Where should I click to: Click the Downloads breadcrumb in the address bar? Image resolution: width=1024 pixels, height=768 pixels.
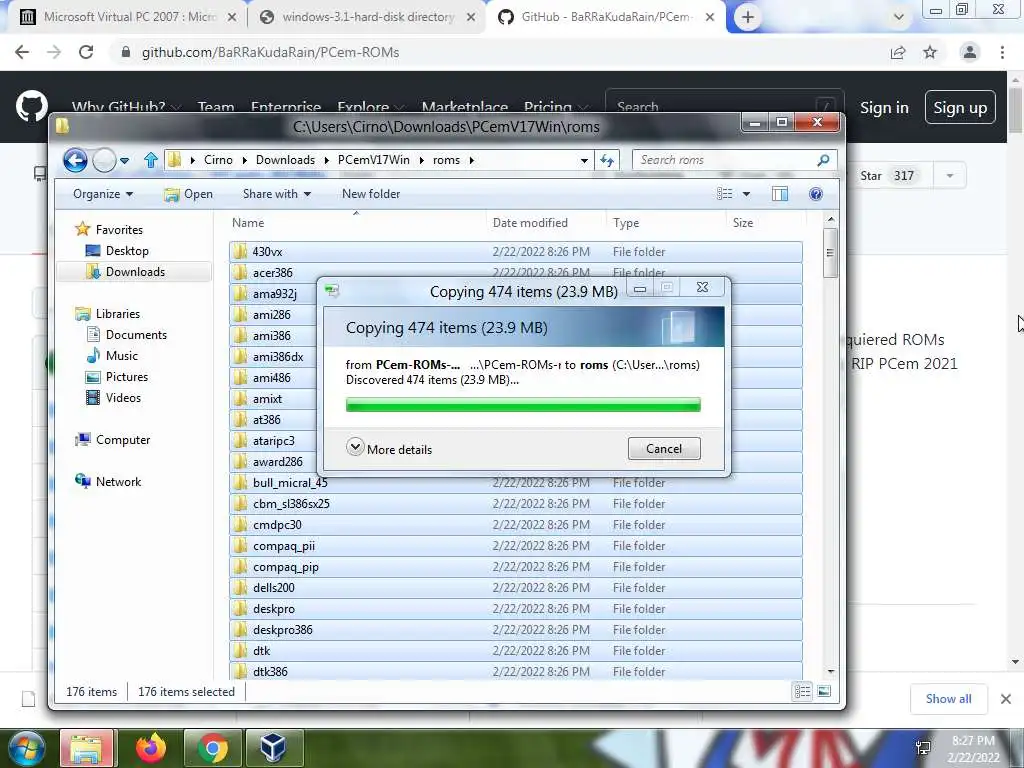pos(285,160)
